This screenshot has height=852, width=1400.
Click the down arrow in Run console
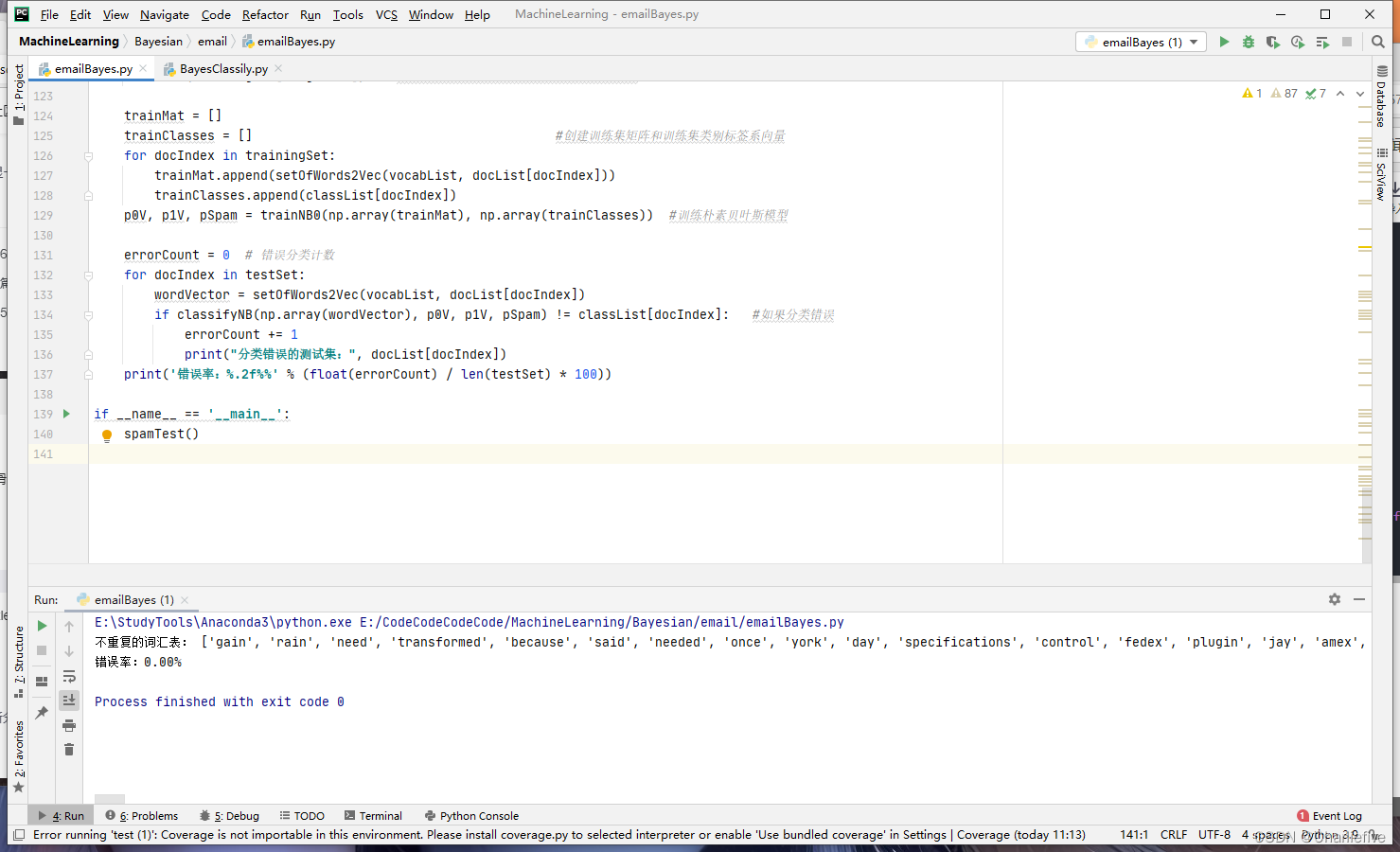pos(69,650)
